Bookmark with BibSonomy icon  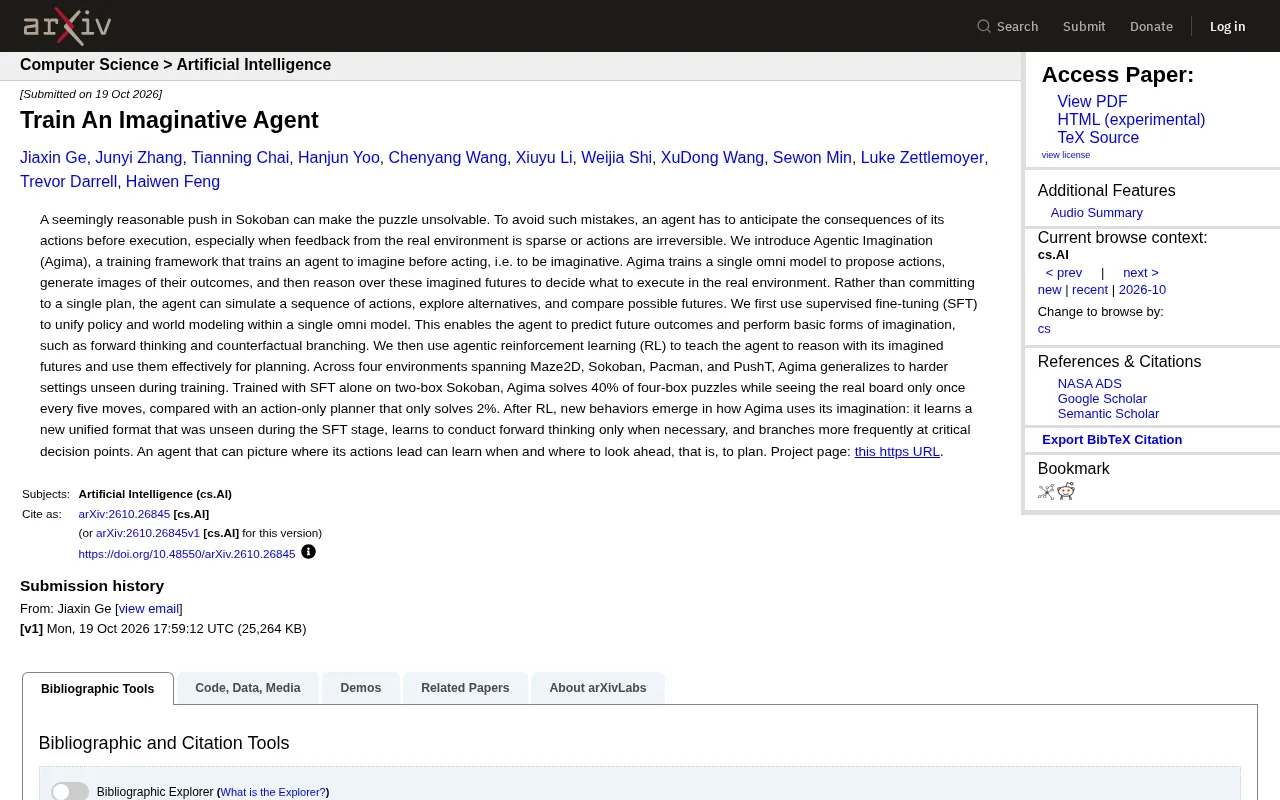pyautogui.click(x=1046, y=491)
